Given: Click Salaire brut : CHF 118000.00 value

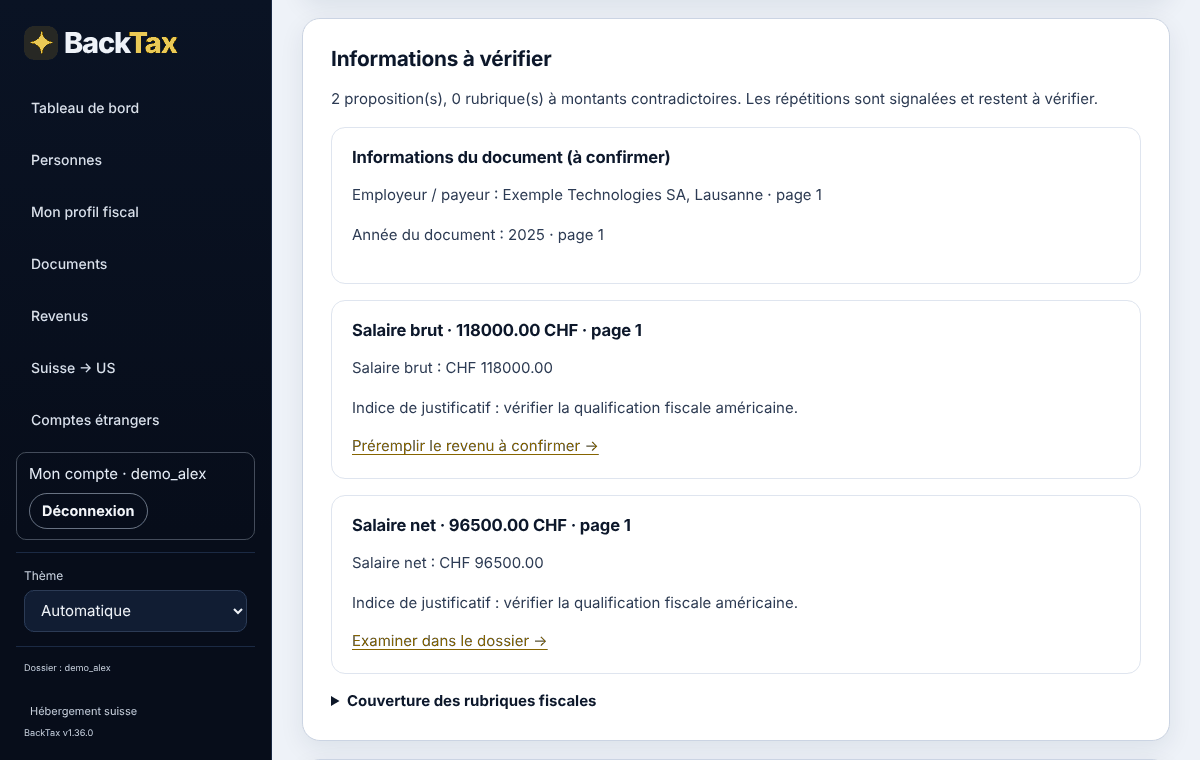Looking at the screenshot, I should [452, 368].
